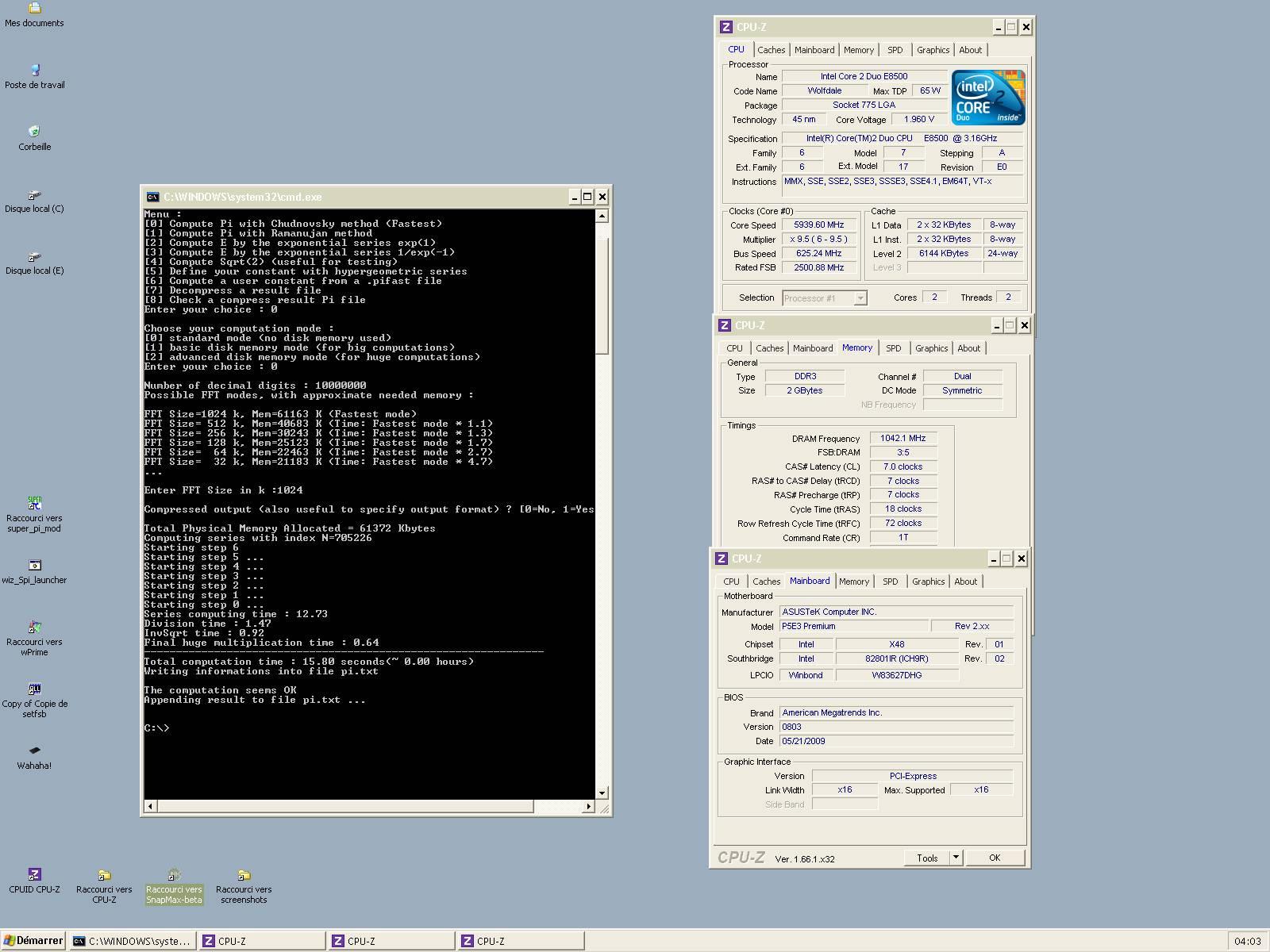Select the first CPU-Z taskbar button
Image resolution: width=1270 pixels, height=952 pixels.
point(263,941)
